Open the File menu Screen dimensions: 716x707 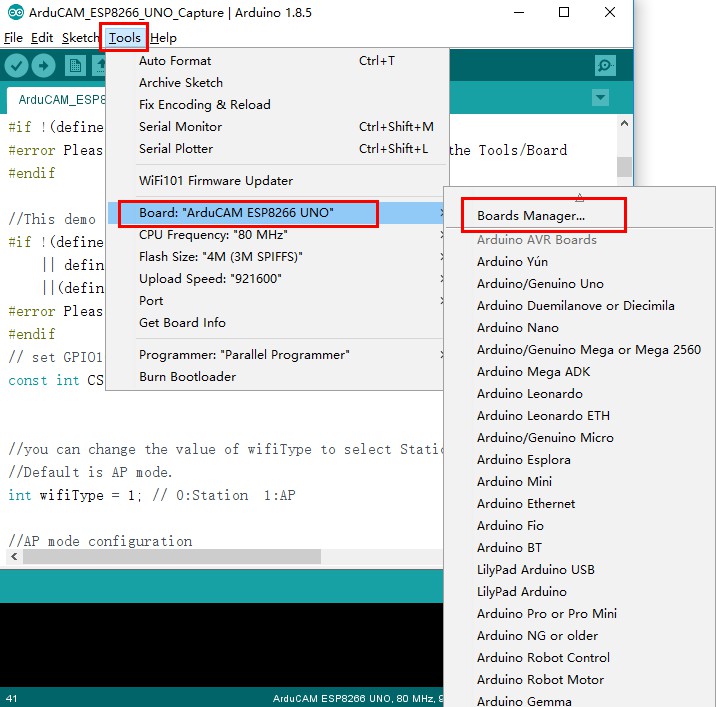(x=13, y=38)
